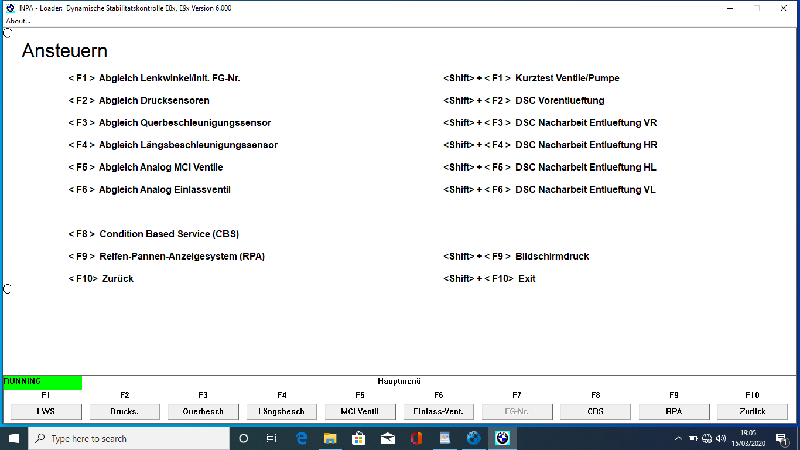Open Office from the taskbar

coord(416,438)
